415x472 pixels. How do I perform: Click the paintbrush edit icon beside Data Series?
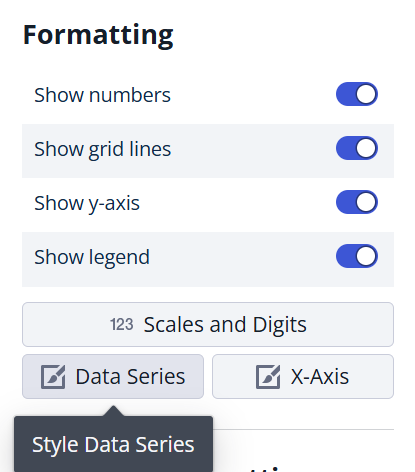click(x=53, y=377)
